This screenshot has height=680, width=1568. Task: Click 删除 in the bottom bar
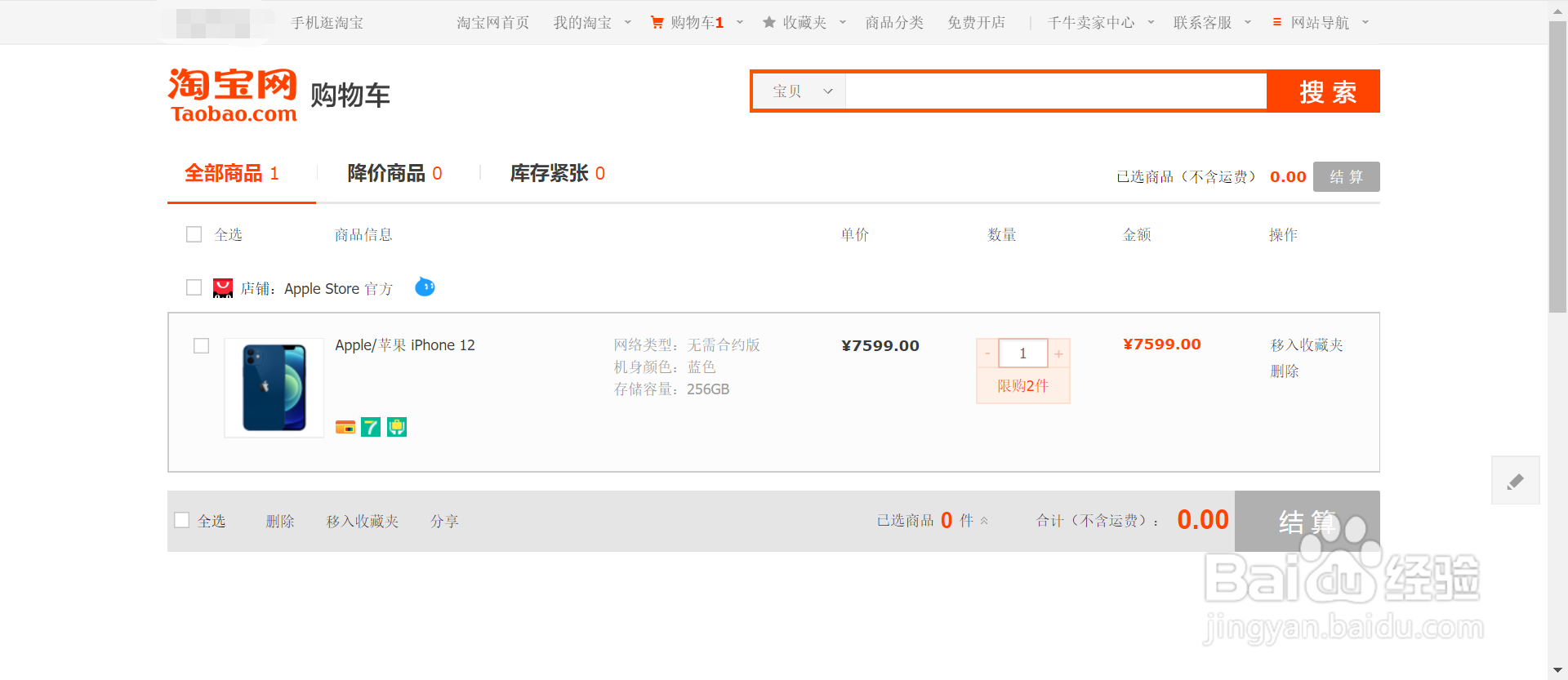pos(280,521)
